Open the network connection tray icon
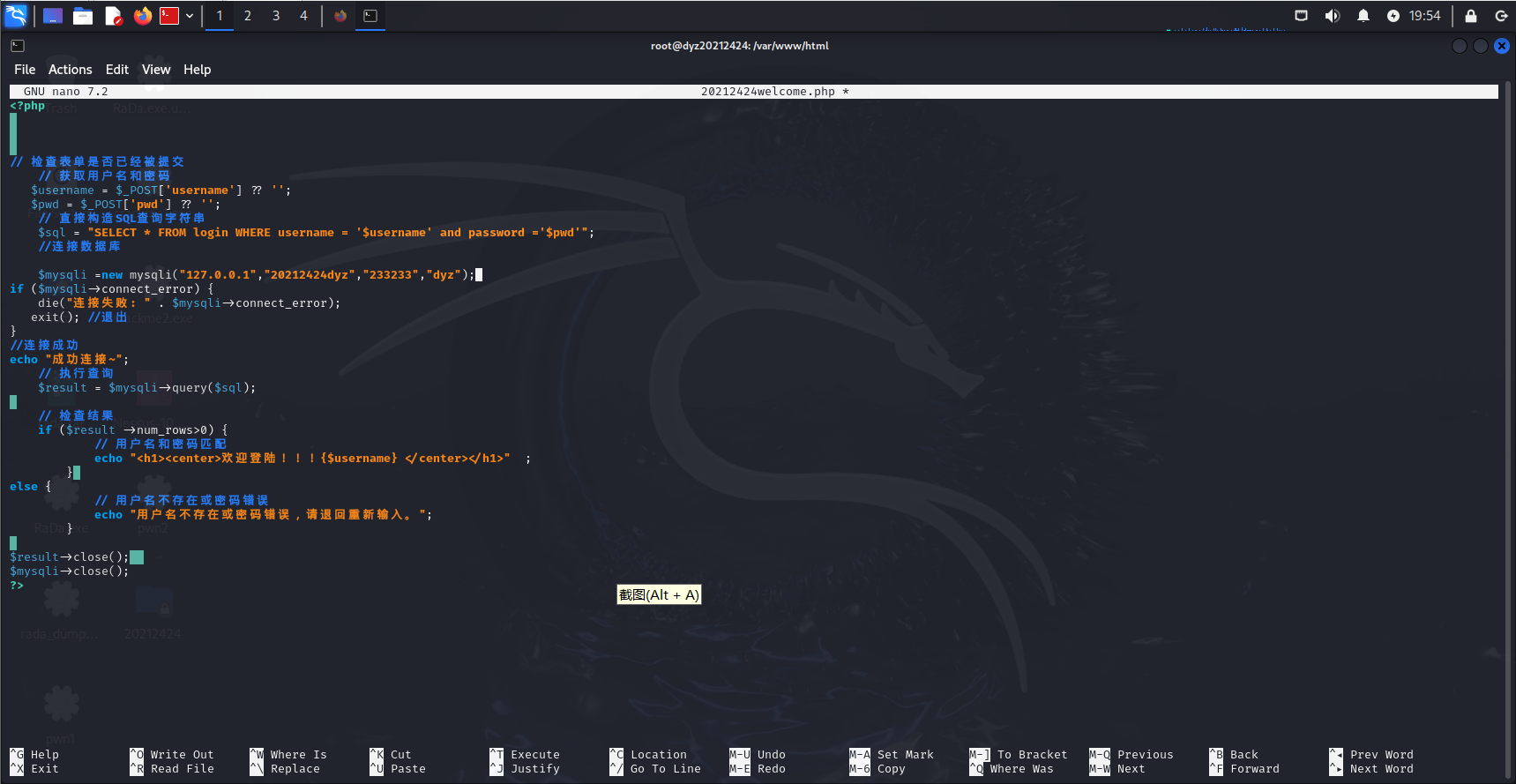The image size is (1516, 784). tap(1301, 16)
